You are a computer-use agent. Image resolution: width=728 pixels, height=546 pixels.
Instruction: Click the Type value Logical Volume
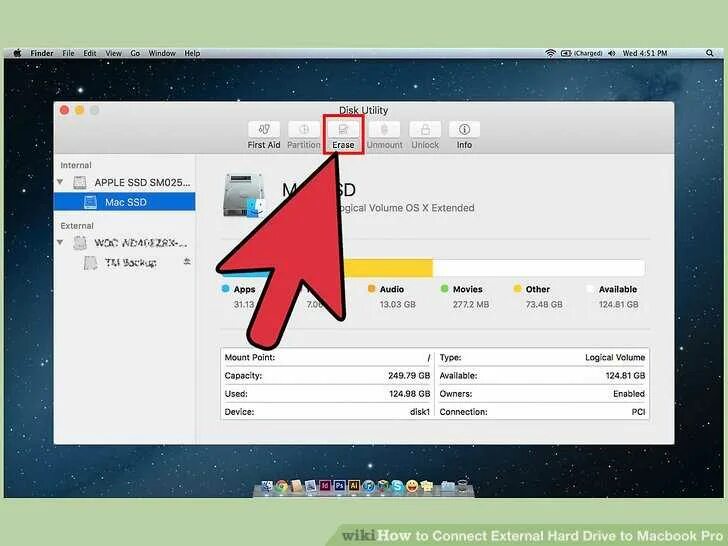[615, 358]
